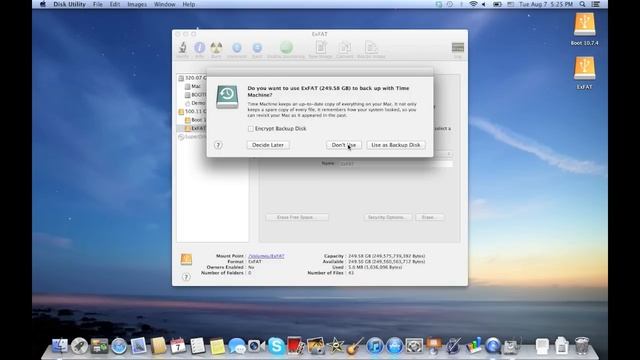This screenshot has height=360, width=640.
Task: Select the ExFAT drive icon on desktop
Action: click(x=584, y=68)
